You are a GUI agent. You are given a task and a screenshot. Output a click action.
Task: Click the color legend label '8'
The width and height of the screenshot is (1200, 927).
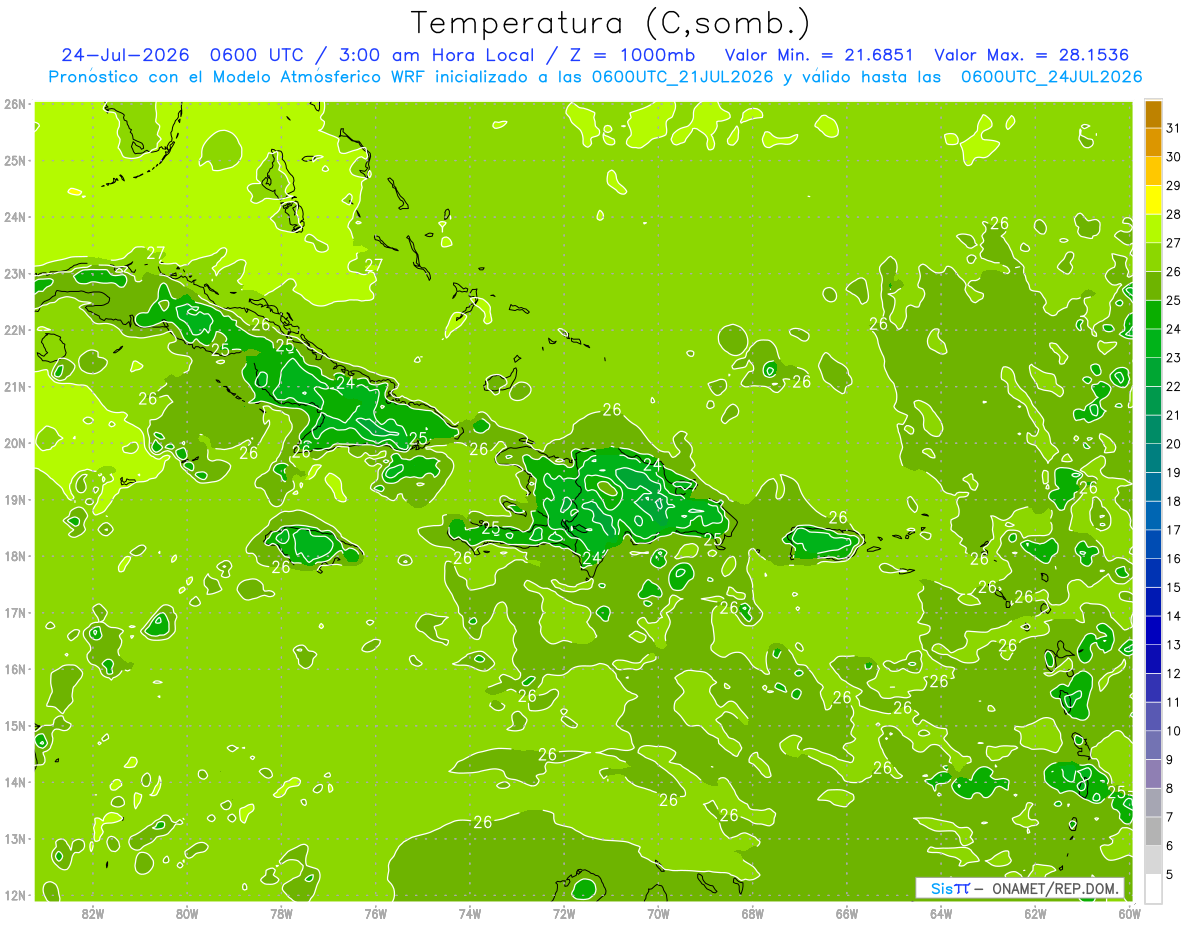1170,788
